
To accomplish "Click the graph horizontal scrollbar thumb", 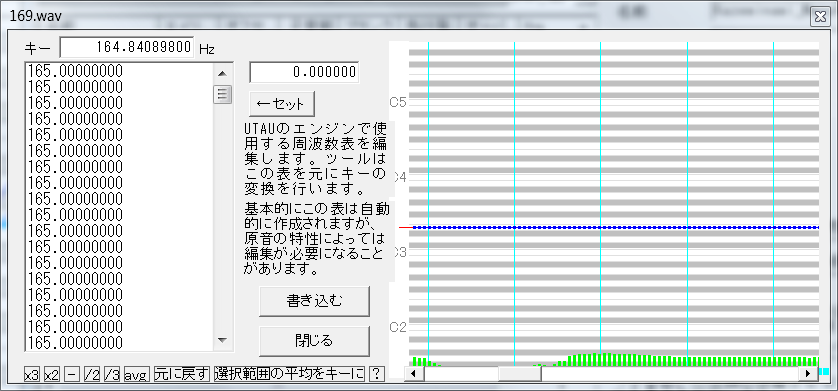I will 519,373.
